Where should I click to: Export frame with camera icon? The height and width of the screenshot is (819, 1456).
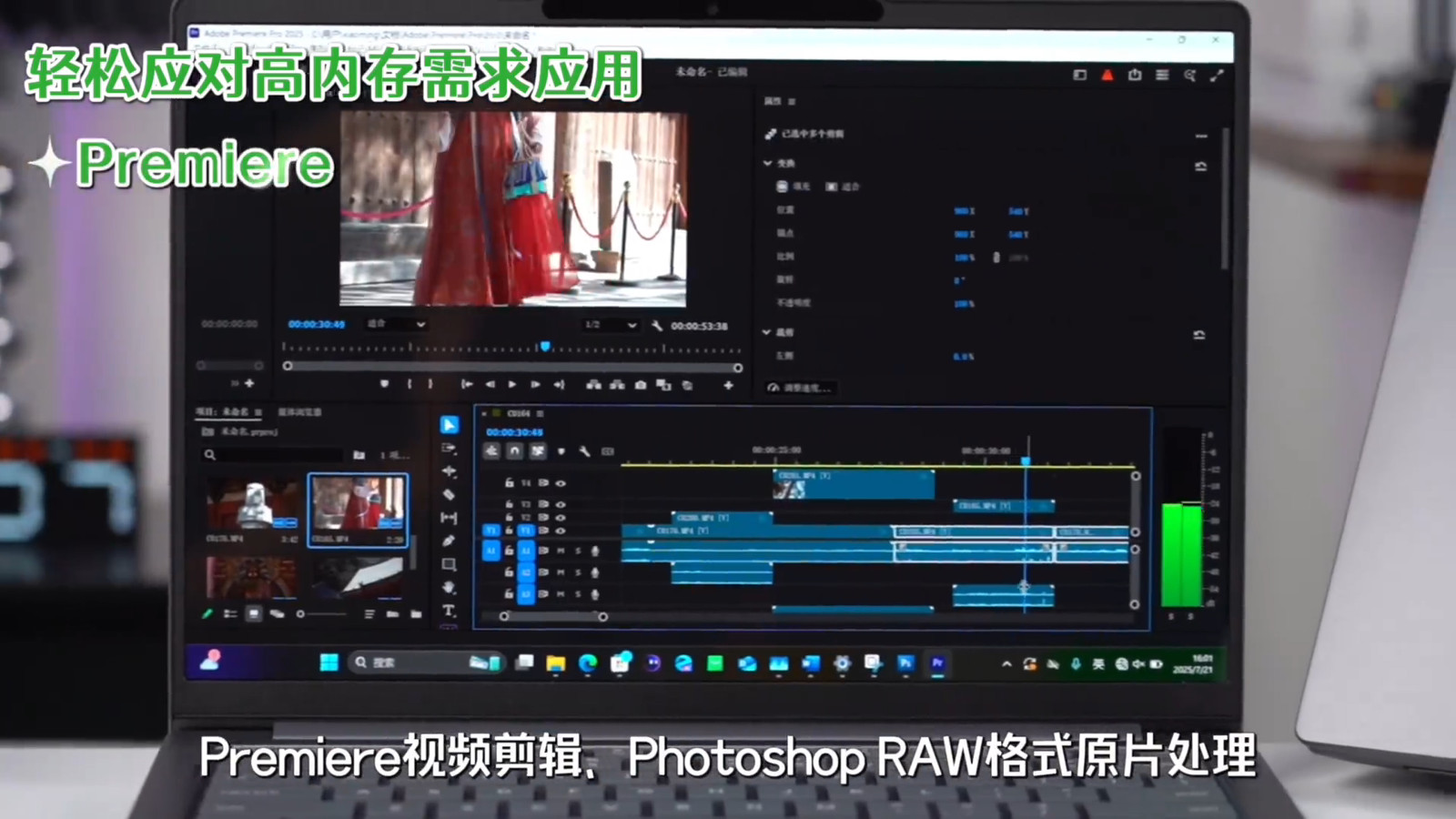pos(641,385)
